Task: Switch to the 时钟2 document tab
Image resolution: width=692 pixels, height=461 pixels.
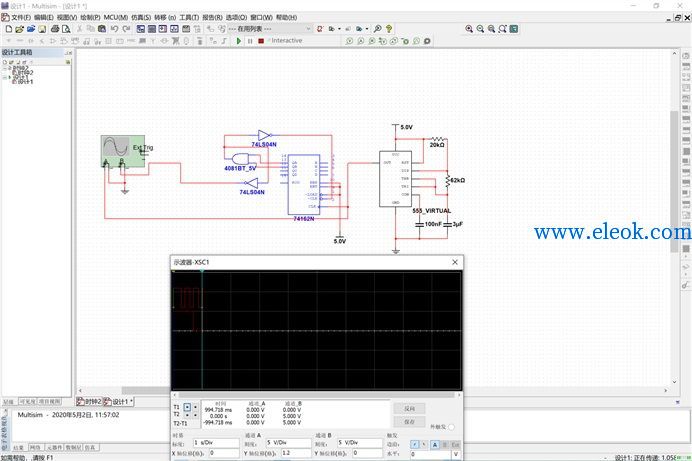Action: (90, 401)
